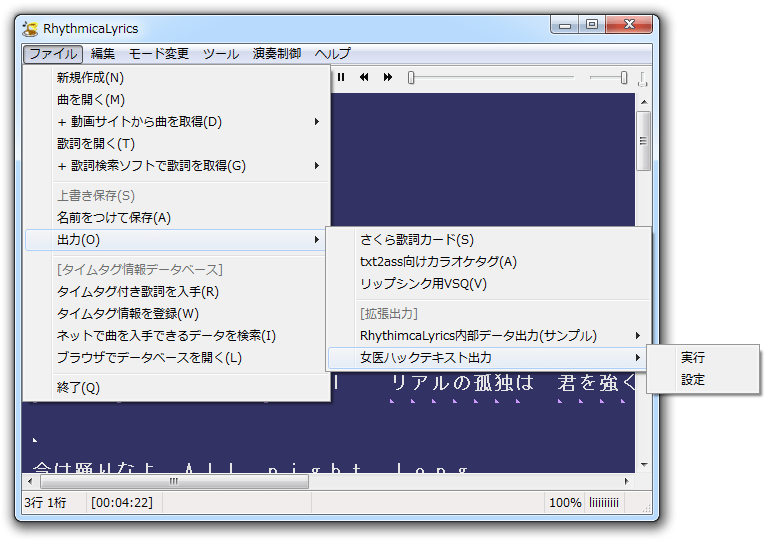The width and height of the screenshot is (765, 540).
Task: Open the ファイル menu
Action: coord(53,54)
